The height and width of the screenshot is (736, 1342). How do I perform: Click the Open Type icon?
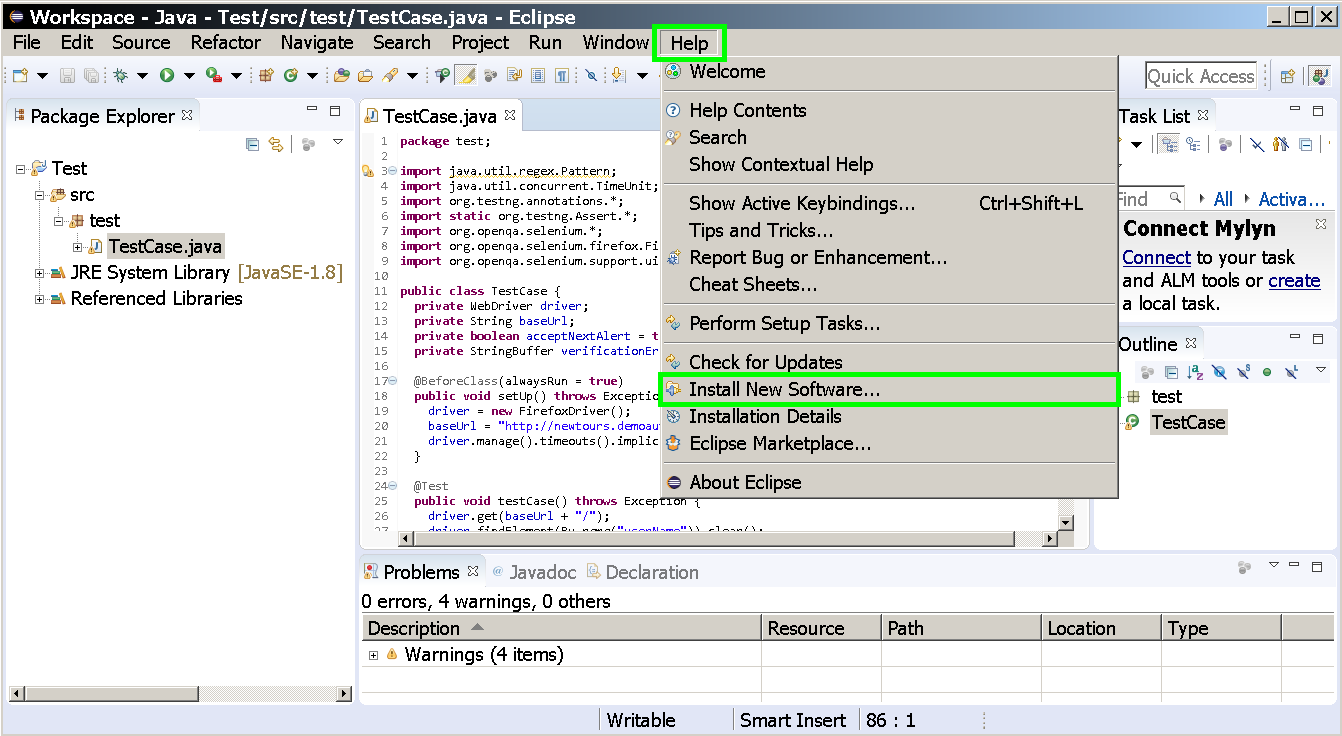point(341,75)
